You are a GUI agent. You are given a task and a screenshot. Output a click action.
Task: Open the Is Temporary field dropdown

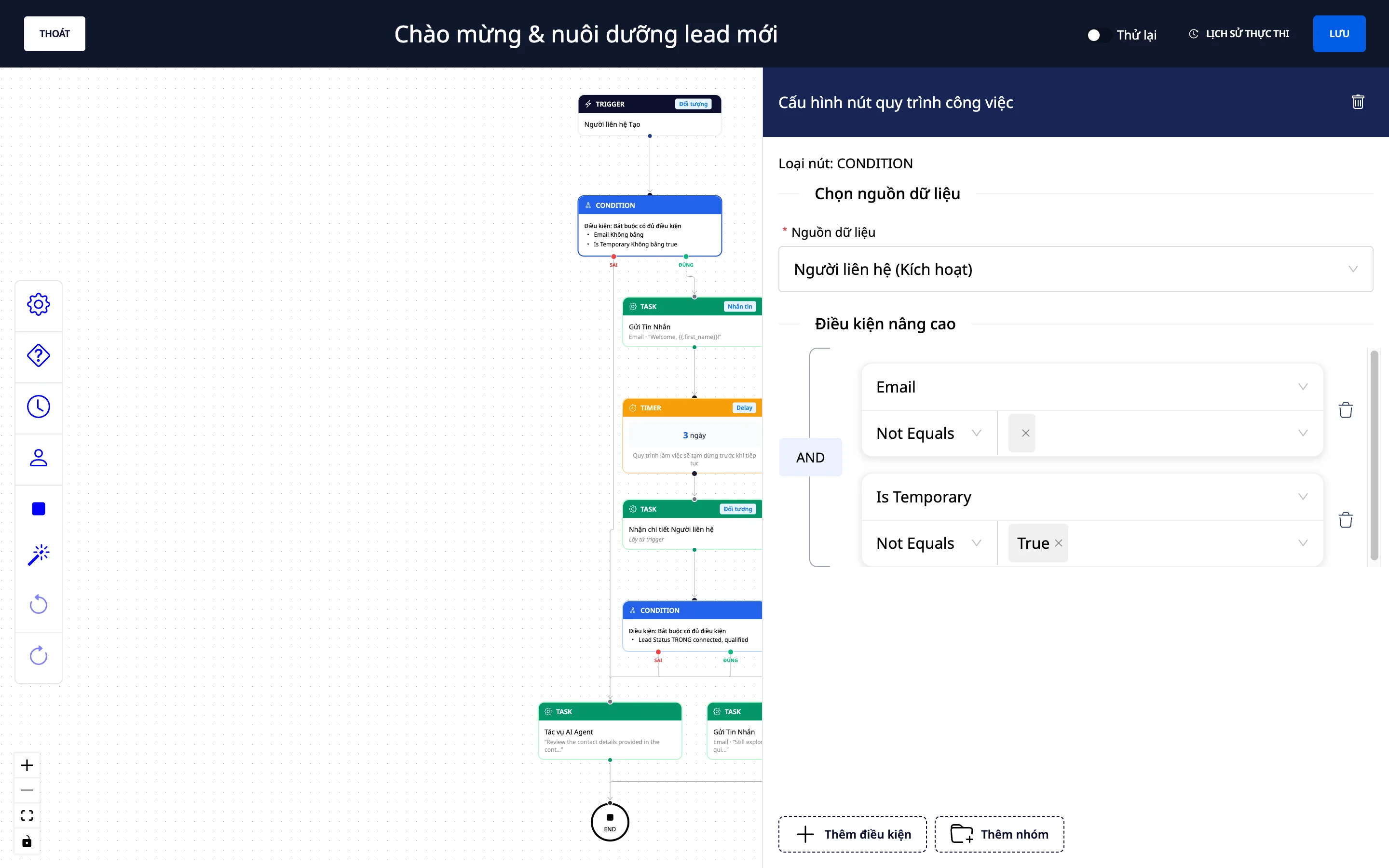coord(1092,497)
